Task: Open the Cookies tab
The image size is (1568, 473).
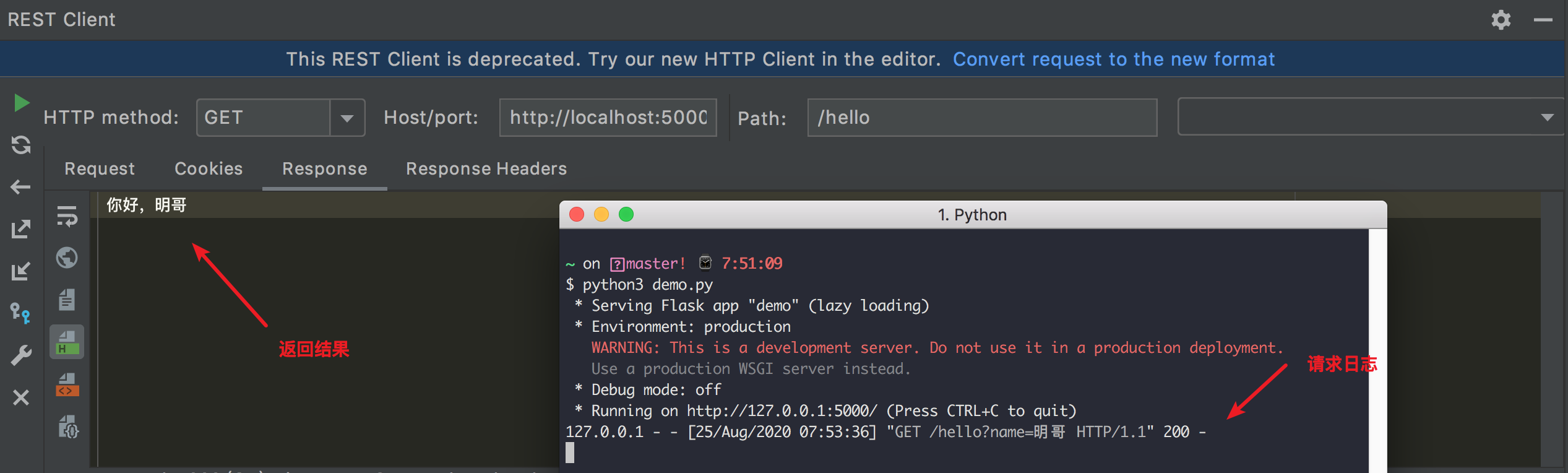Action: coord(209,169)
